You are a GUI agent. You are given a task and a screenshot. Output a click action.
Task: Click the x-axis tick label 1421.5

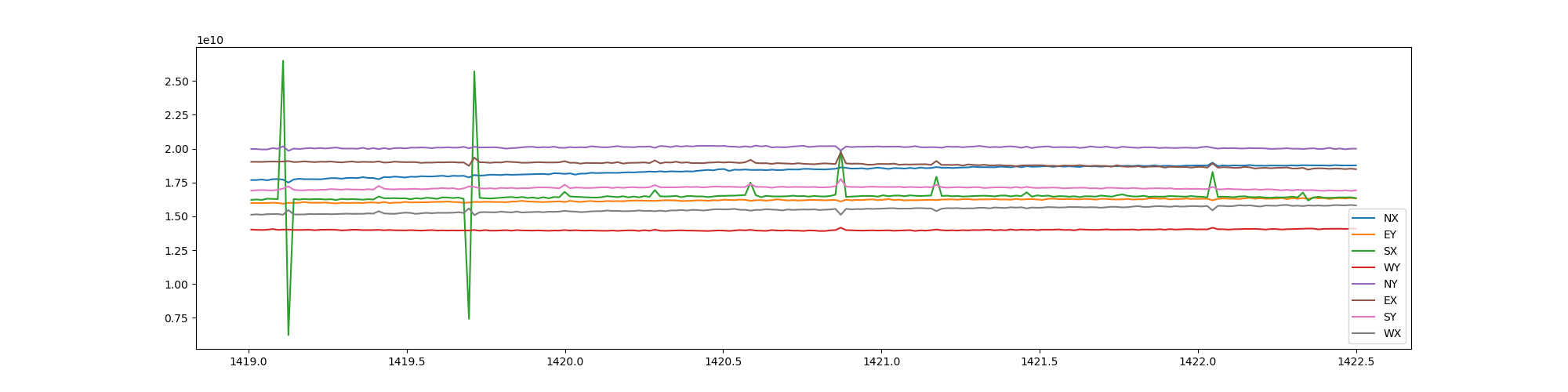tap(1040, 362)
